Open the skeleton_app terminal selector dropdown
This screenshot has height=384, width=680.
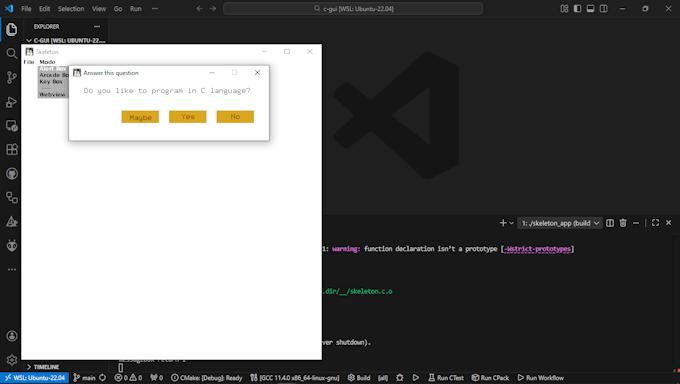pyautogui.click(x=560, y=223)
